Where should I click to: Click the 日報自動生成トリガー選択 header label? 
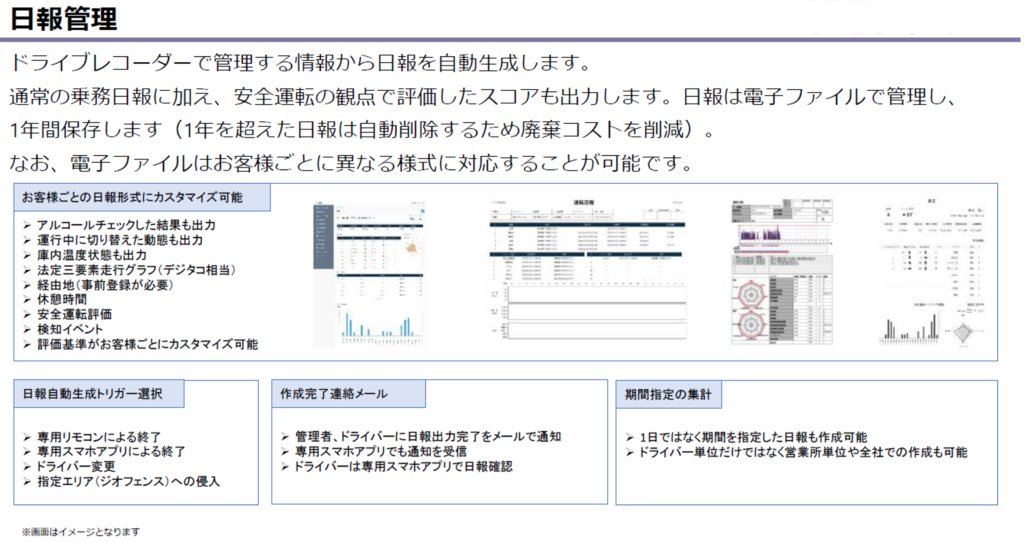pos(99,394)
